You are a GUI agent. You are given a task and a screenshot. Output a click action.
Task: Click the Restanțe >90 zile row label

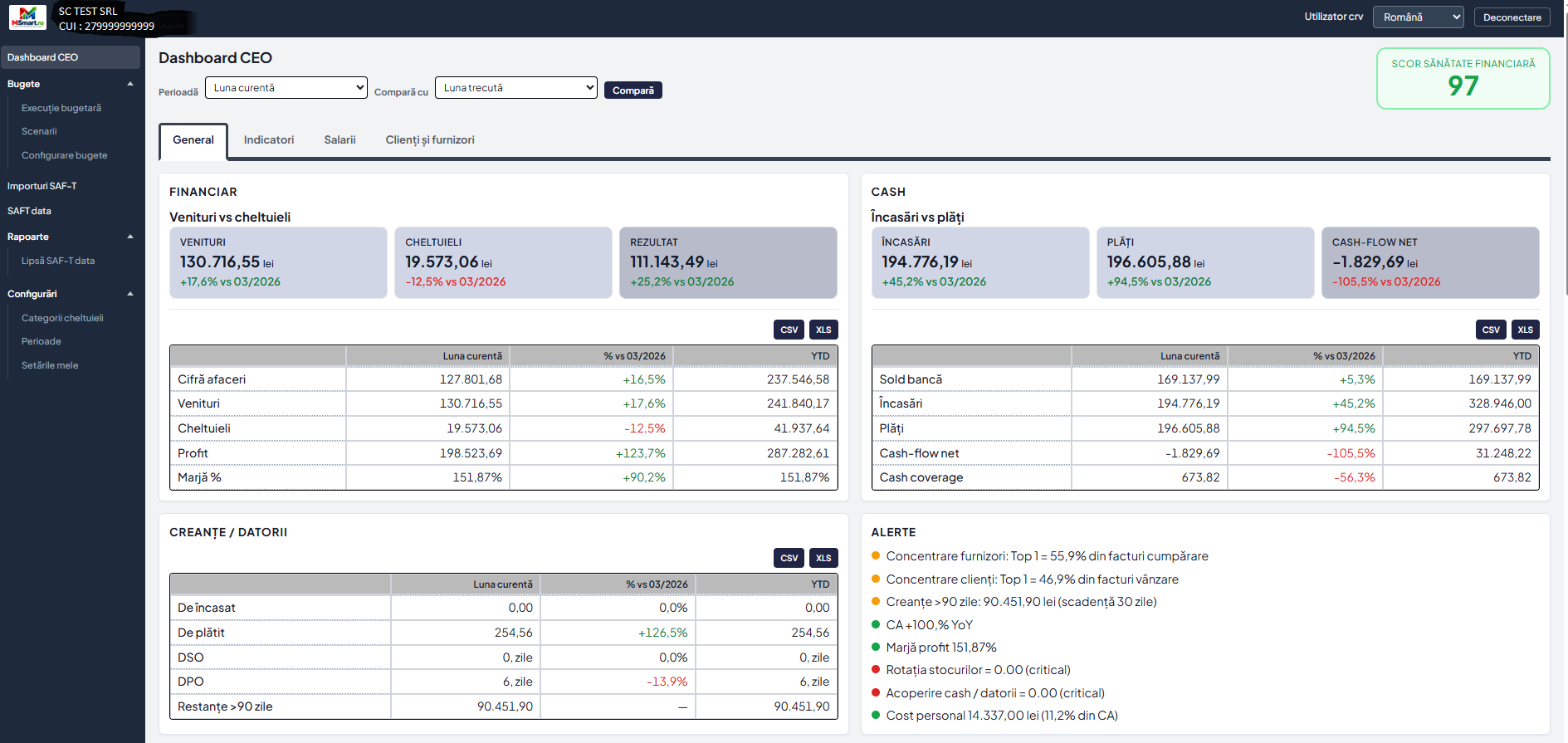pos(225,706)
